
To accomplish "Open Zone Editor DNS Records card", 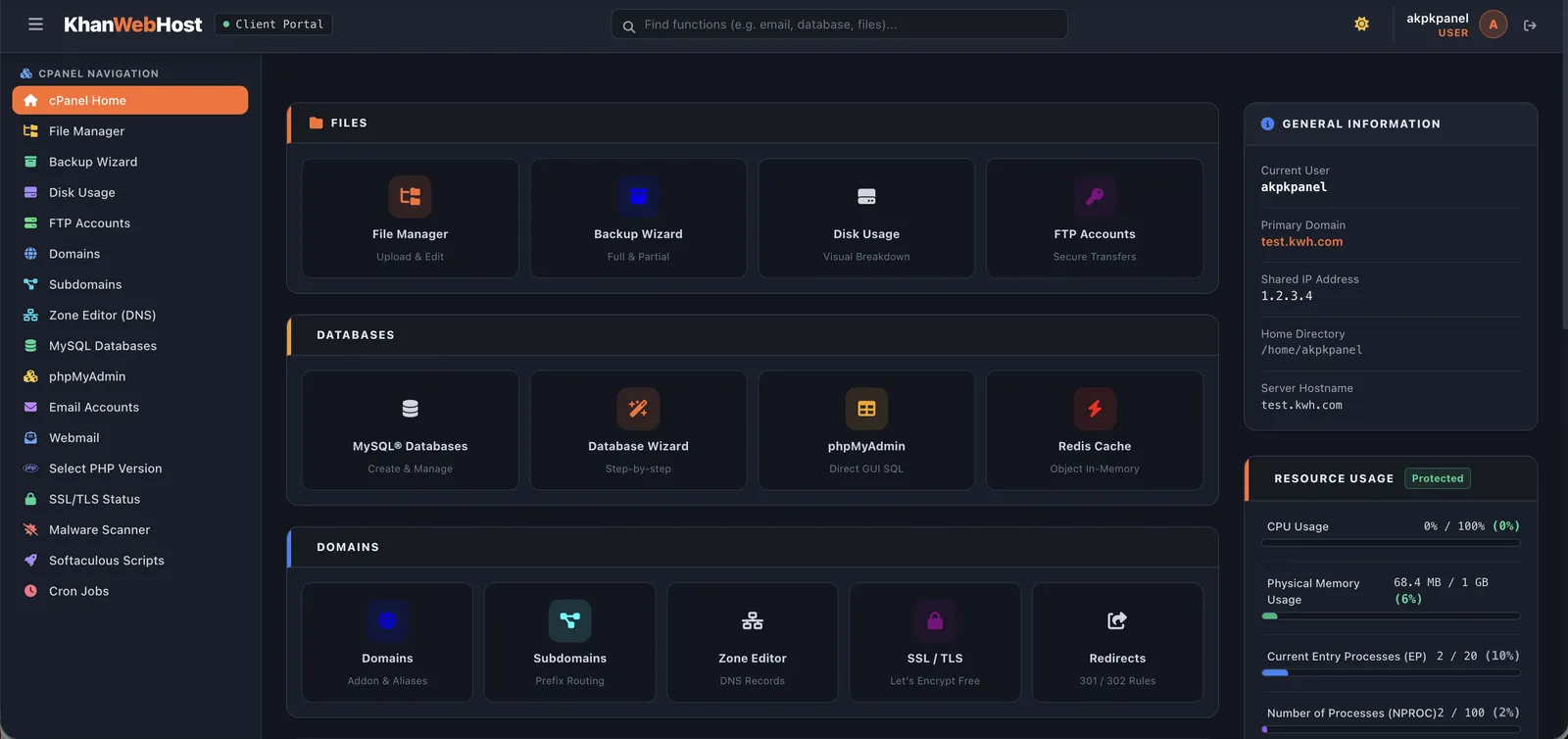I will pos(753,643).
